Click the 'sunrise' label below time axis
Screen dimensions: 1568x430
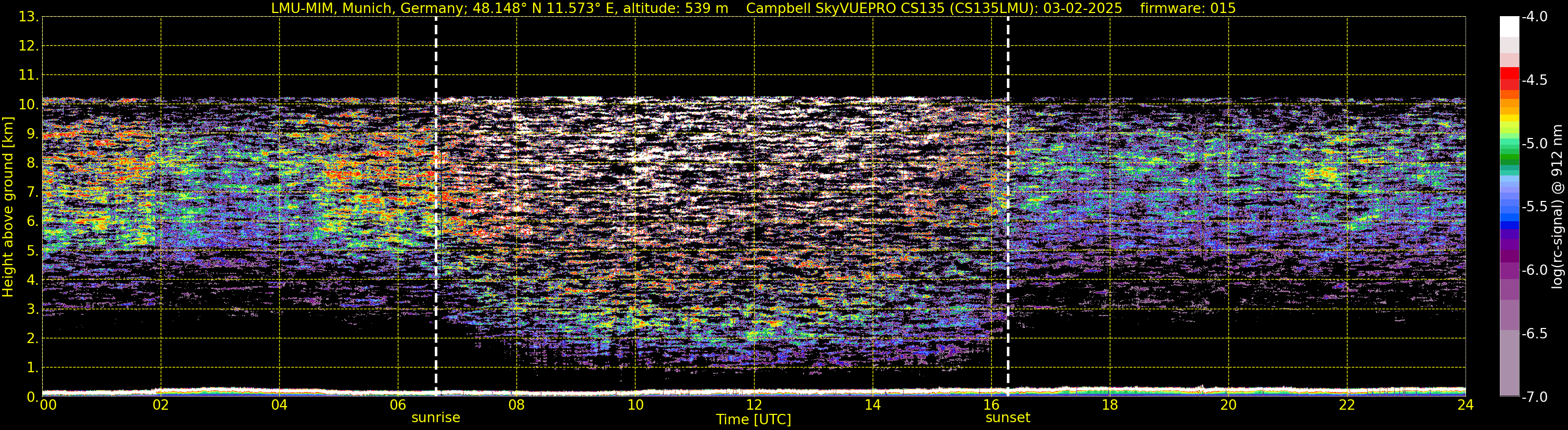pyautogui.click(x=436, y=417)
